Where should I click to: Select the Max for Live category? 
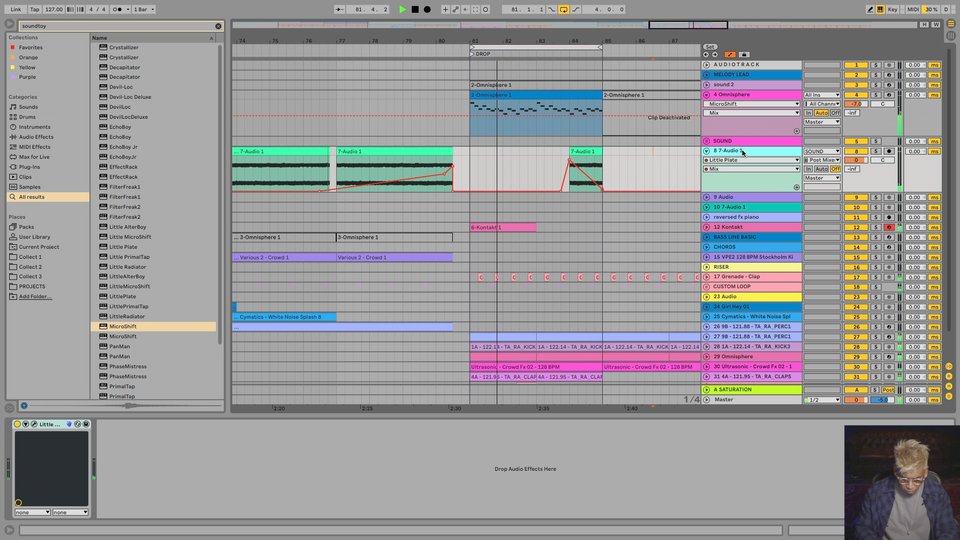click(34, 157)
